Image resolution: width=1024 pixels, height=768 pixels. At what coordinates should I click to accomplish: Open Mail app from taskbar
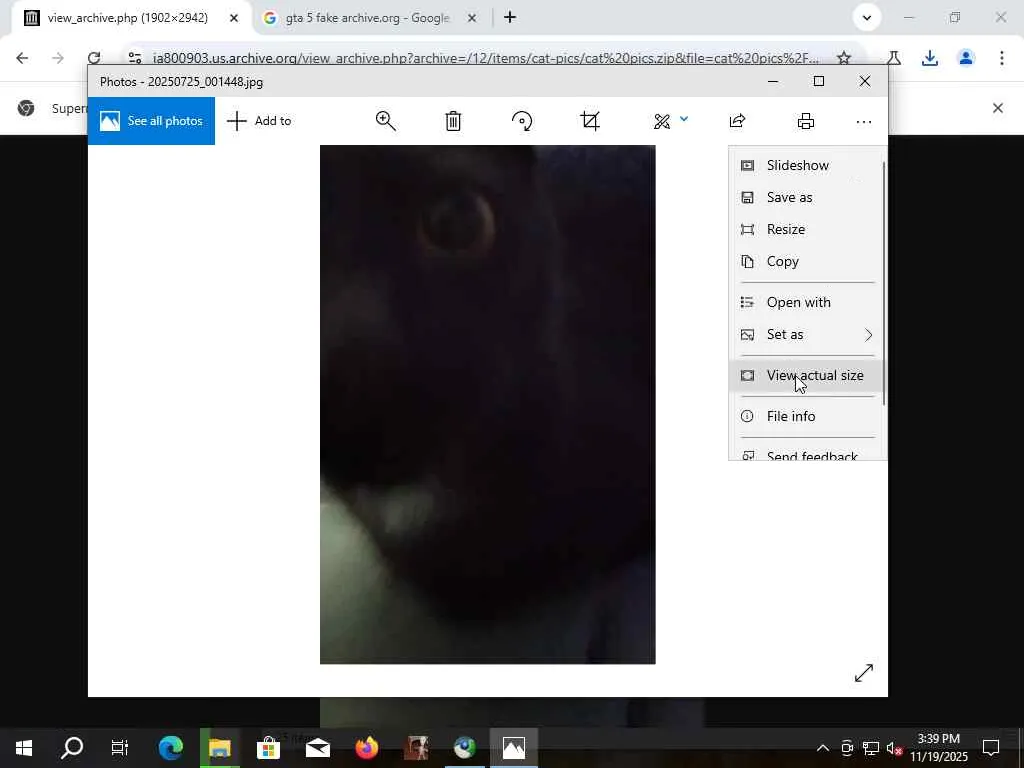pyautogui.click(x=317, y=748)
